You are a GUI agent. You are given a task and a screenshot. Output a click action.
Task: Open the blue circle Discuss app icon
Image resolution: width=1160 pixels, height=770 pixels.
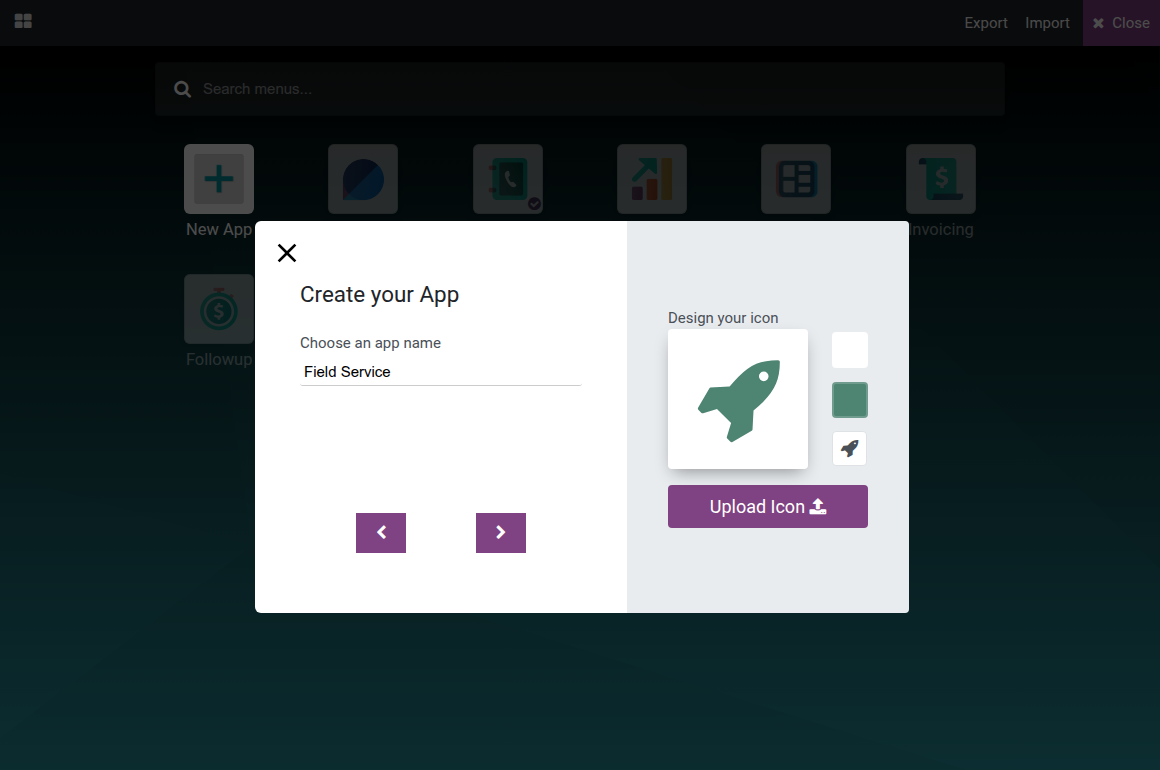[363, 179]
